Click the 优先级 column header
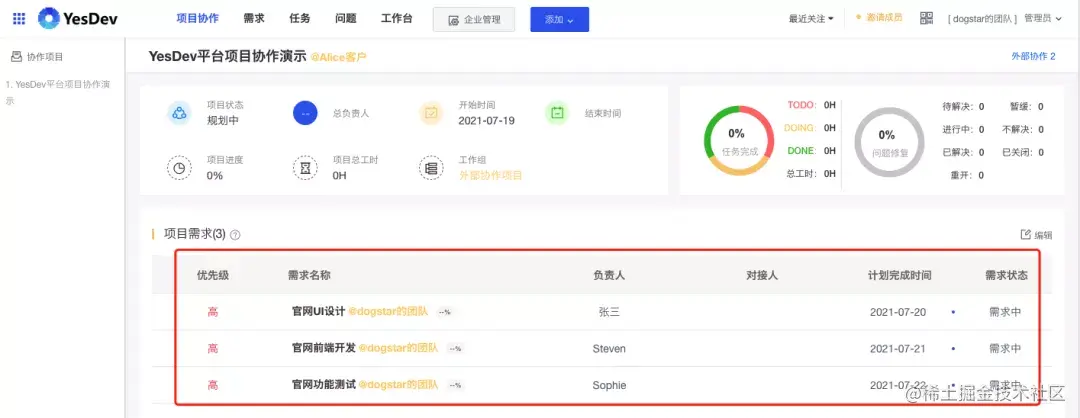This screenshot has width=1080, height=418. [x=213, y=275]
